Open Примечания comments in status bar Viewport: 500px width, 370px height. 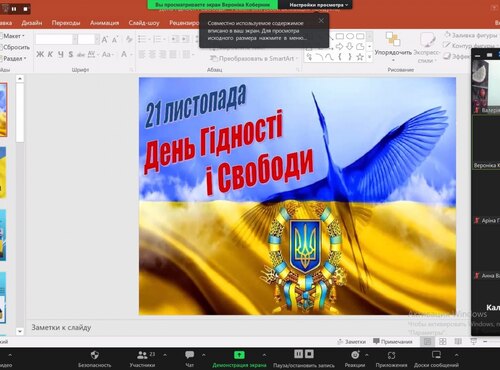[x=393, y=342]
